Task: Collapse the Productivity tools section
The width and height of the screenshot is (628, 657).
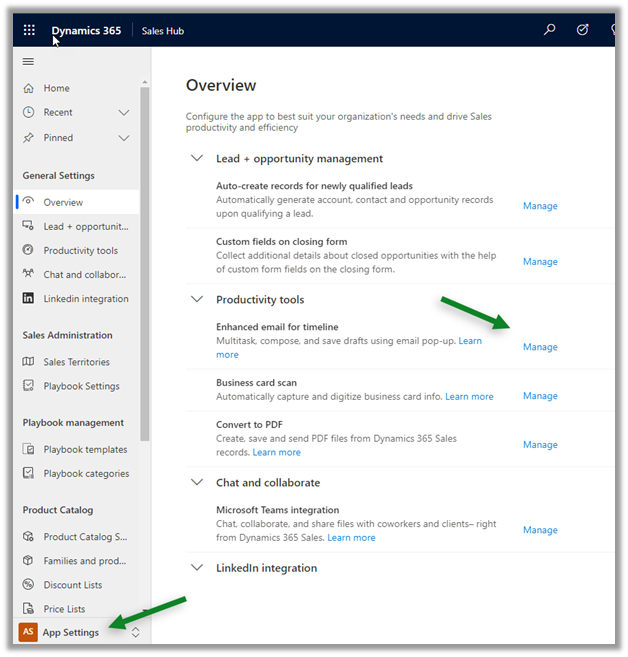Action: coord(196,300)
